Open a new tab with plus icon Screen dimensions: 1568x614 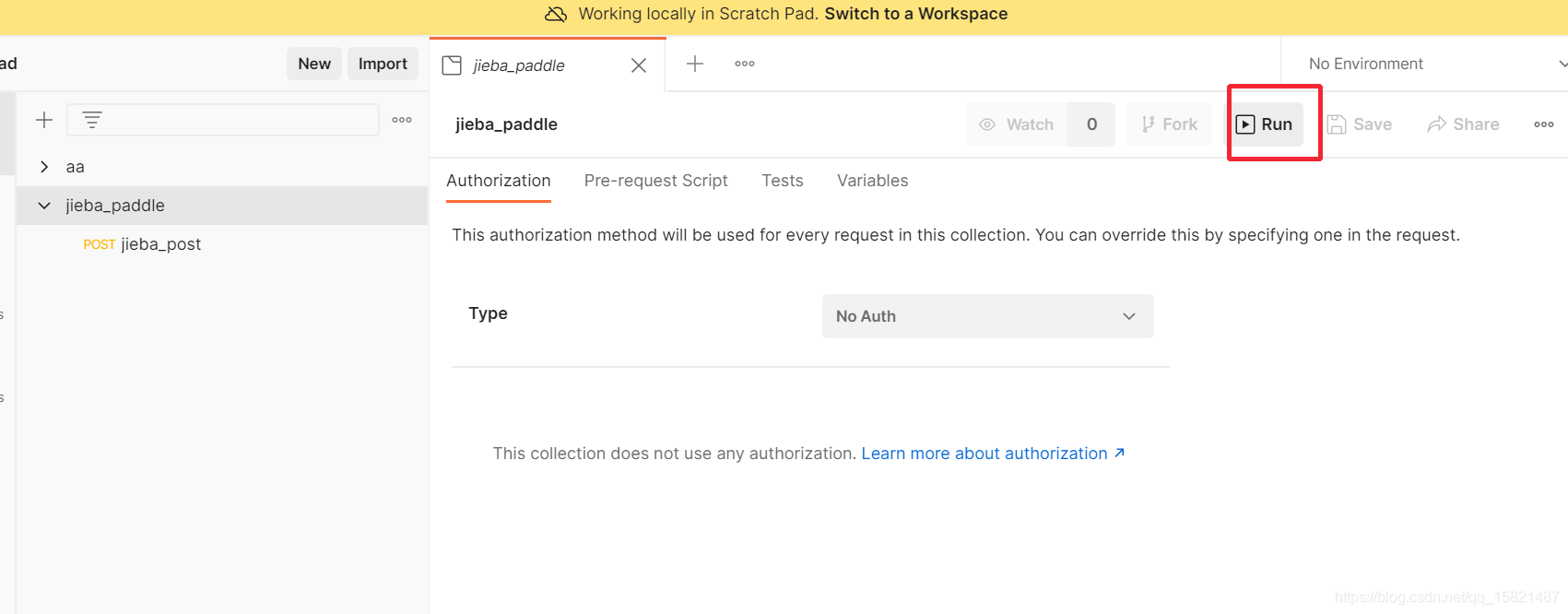point(695,64)
